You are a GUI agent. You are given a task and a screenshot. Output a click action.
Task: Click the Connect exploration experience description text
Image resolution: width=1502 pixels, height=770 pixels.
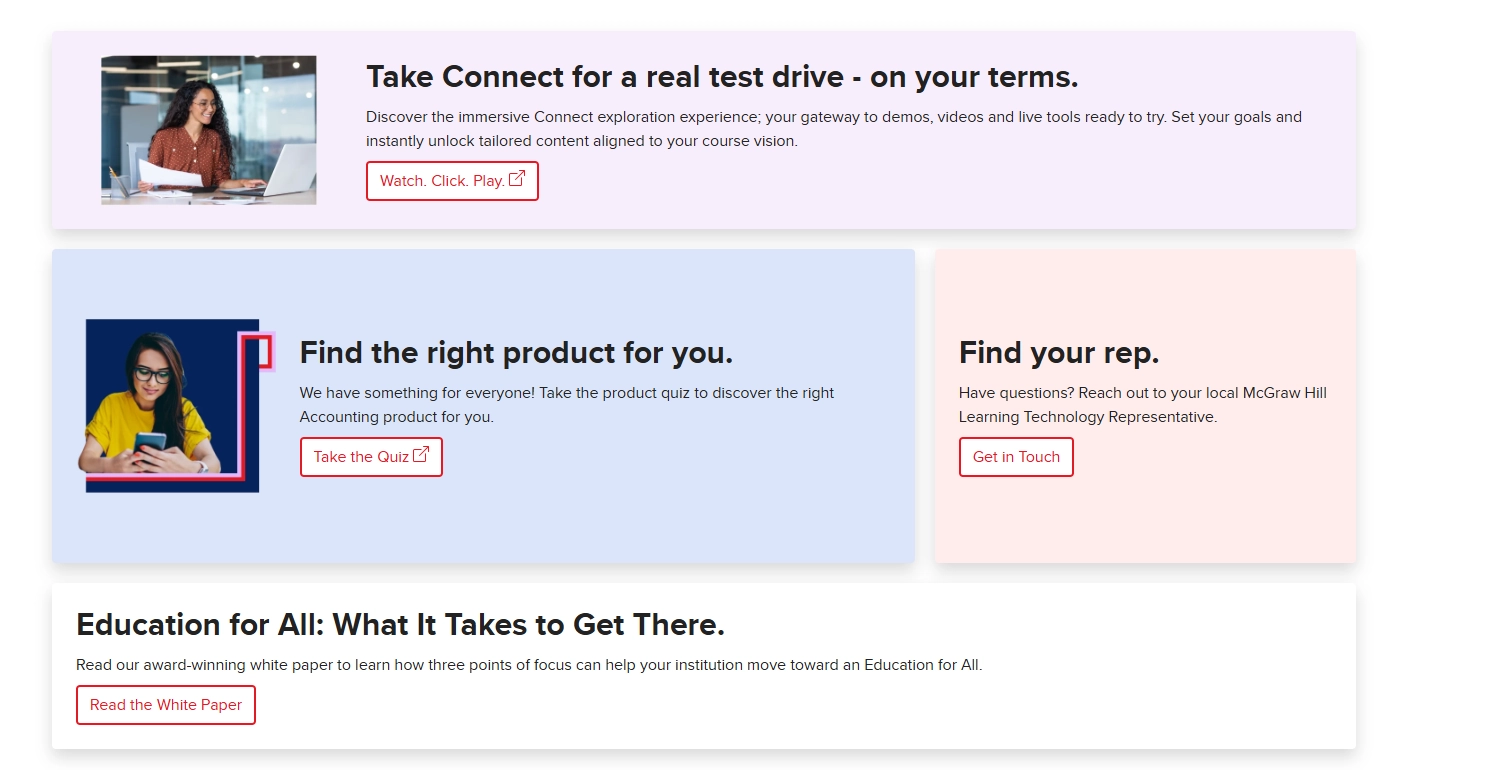coord(834,129)
